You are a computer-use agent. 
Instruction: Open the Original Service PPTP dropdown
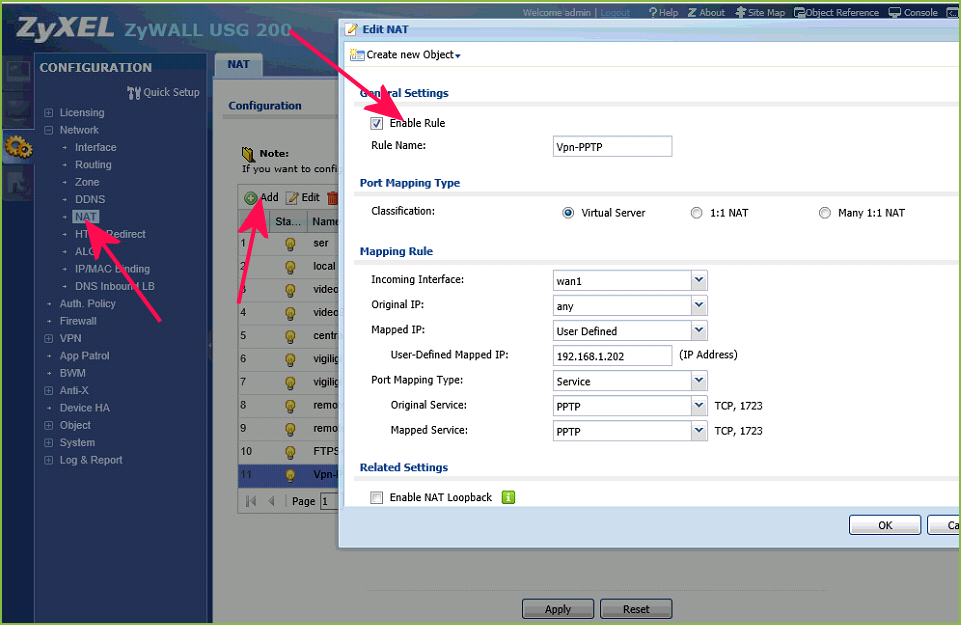(699, 406)
